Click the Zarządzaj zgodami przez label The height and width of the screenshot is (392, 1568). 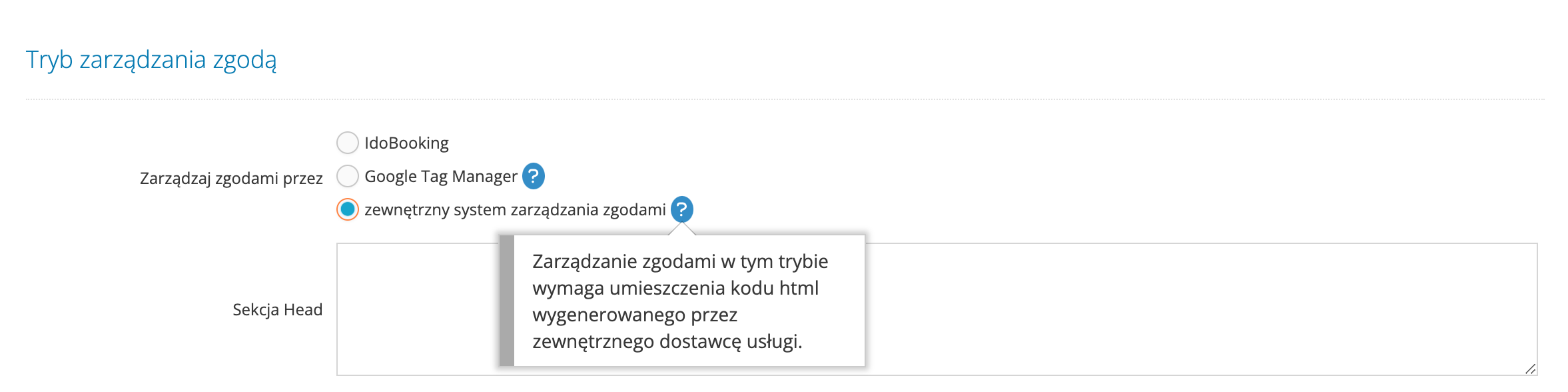pos(231,177)
